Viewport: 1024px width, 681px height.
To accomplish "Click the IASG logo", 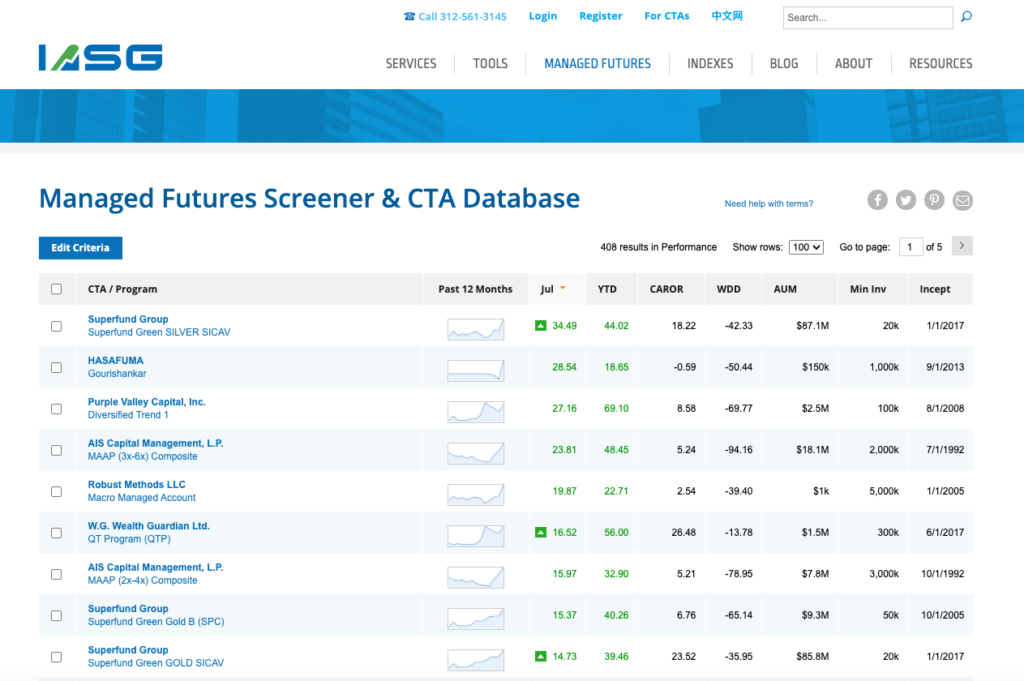I will tap(100, 57).
